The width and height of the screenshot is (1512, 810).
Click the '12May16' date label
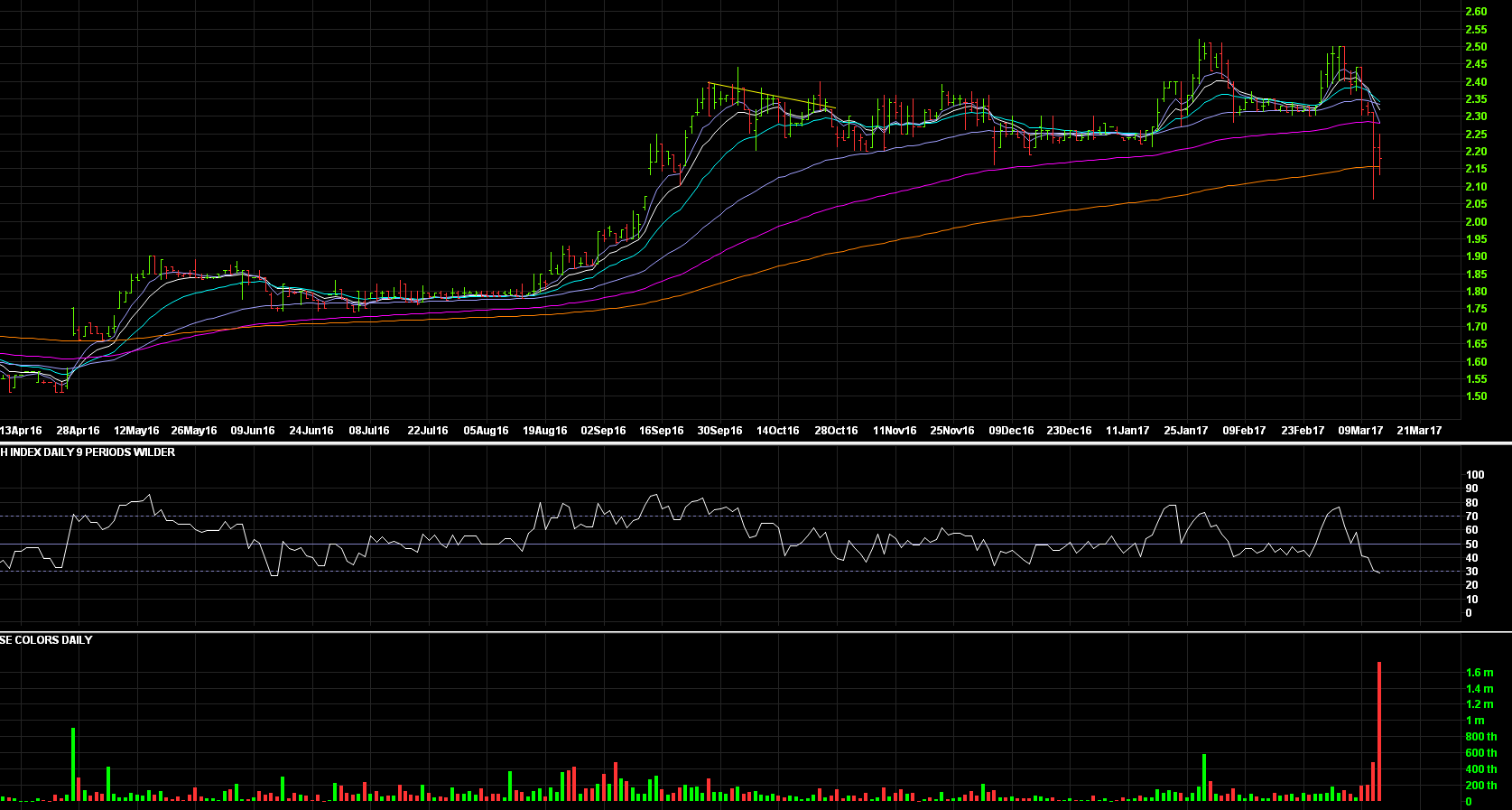click(x=136, y=431)
